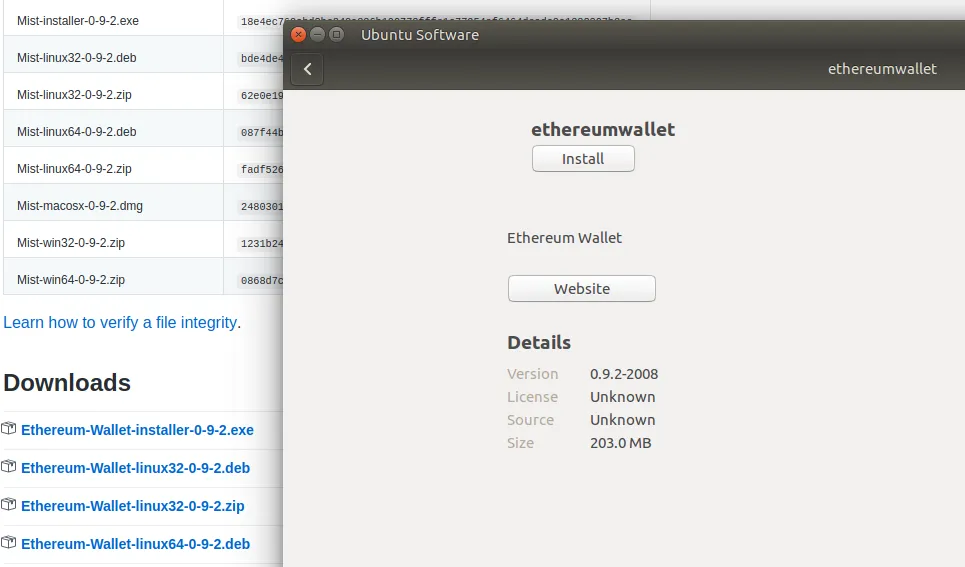Open the Ethereum Wallet Website button
Viewport: 965px width, 567px height.
582,289
